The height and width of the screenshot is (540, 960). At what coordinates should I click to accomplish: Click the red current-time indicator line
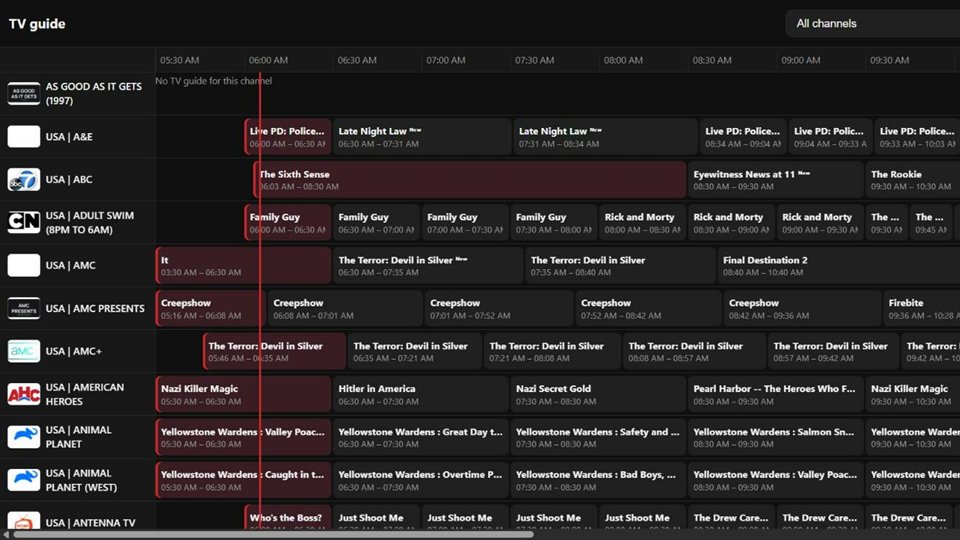click(260, 300)
